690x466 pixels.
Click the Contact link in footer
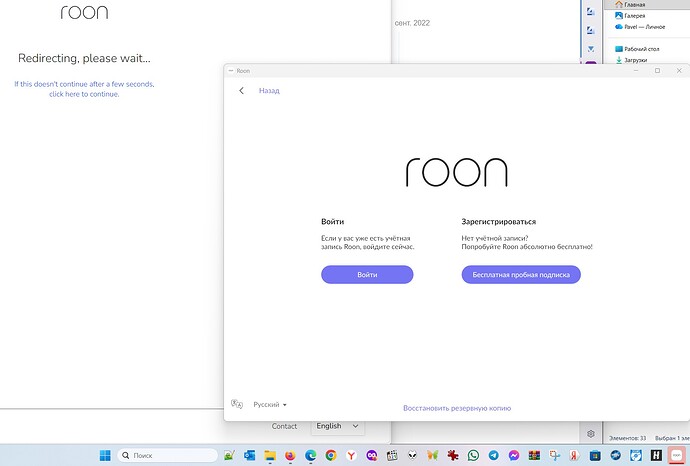(284, 426)
